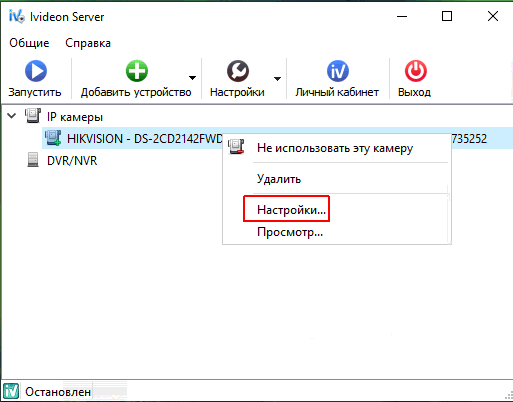Click the blue Запустить play icon
Viewport: 513px width, 402px height.
(x=36, y=71)
